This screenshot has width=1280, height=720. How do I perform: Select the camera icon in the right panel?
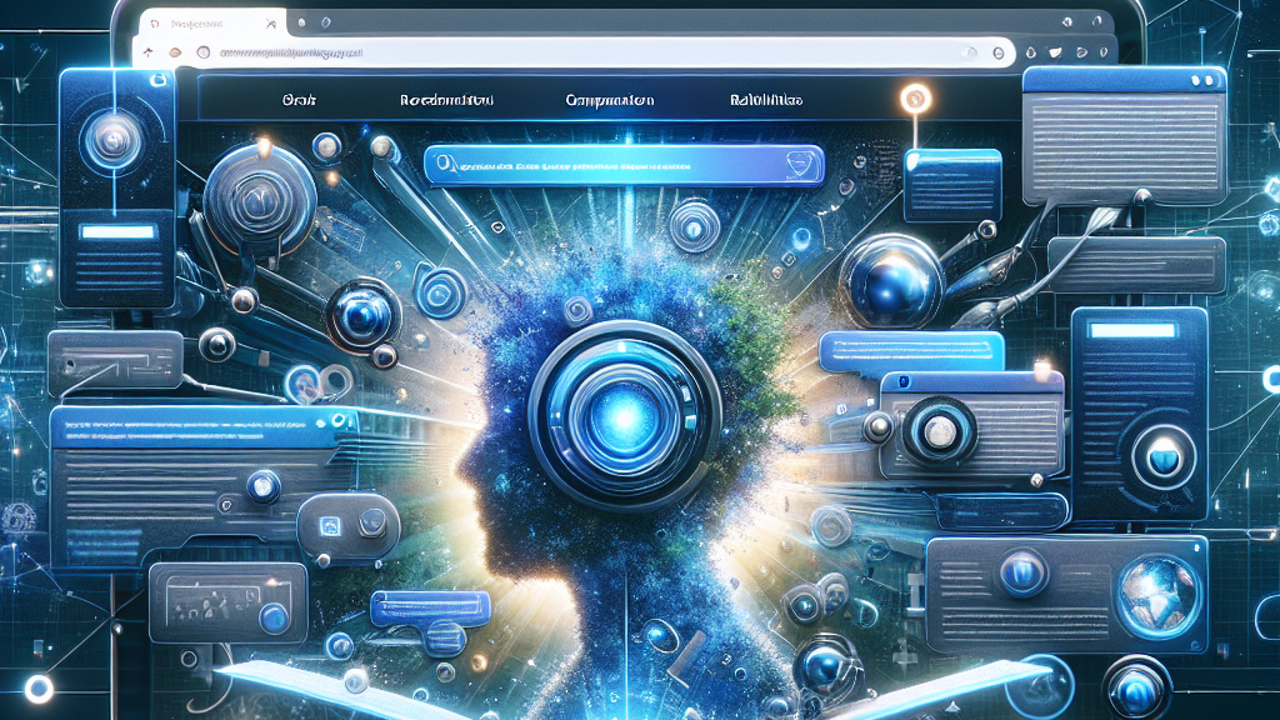[x=940, y=430]
